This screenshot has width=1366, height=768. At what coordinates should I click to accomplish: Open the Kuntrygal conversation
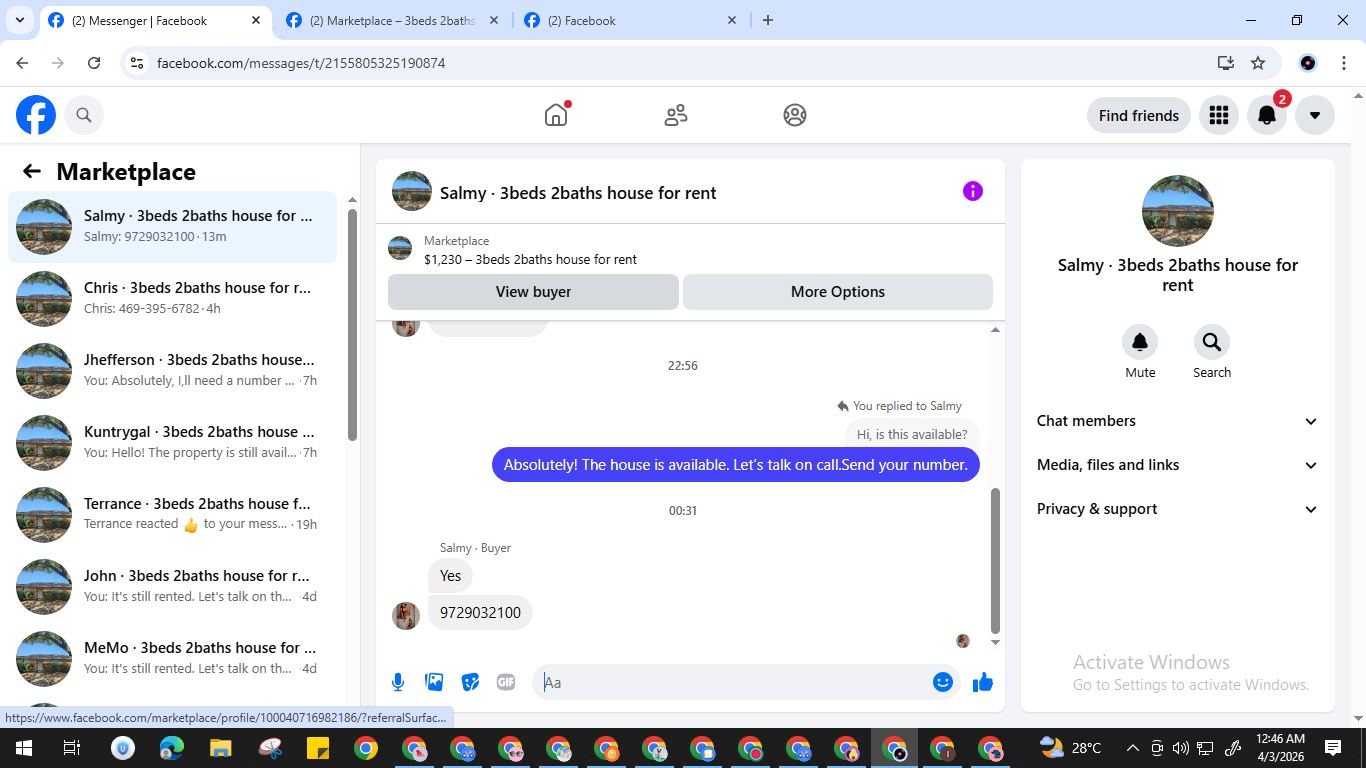click(x=172, y=443)
